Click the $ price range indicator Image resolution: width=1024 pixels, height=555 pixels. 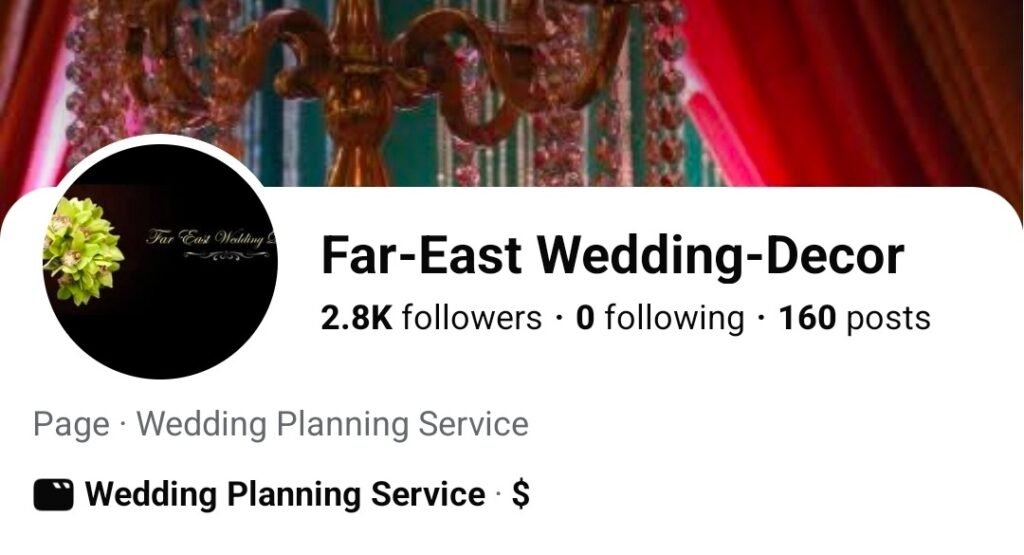520,494
